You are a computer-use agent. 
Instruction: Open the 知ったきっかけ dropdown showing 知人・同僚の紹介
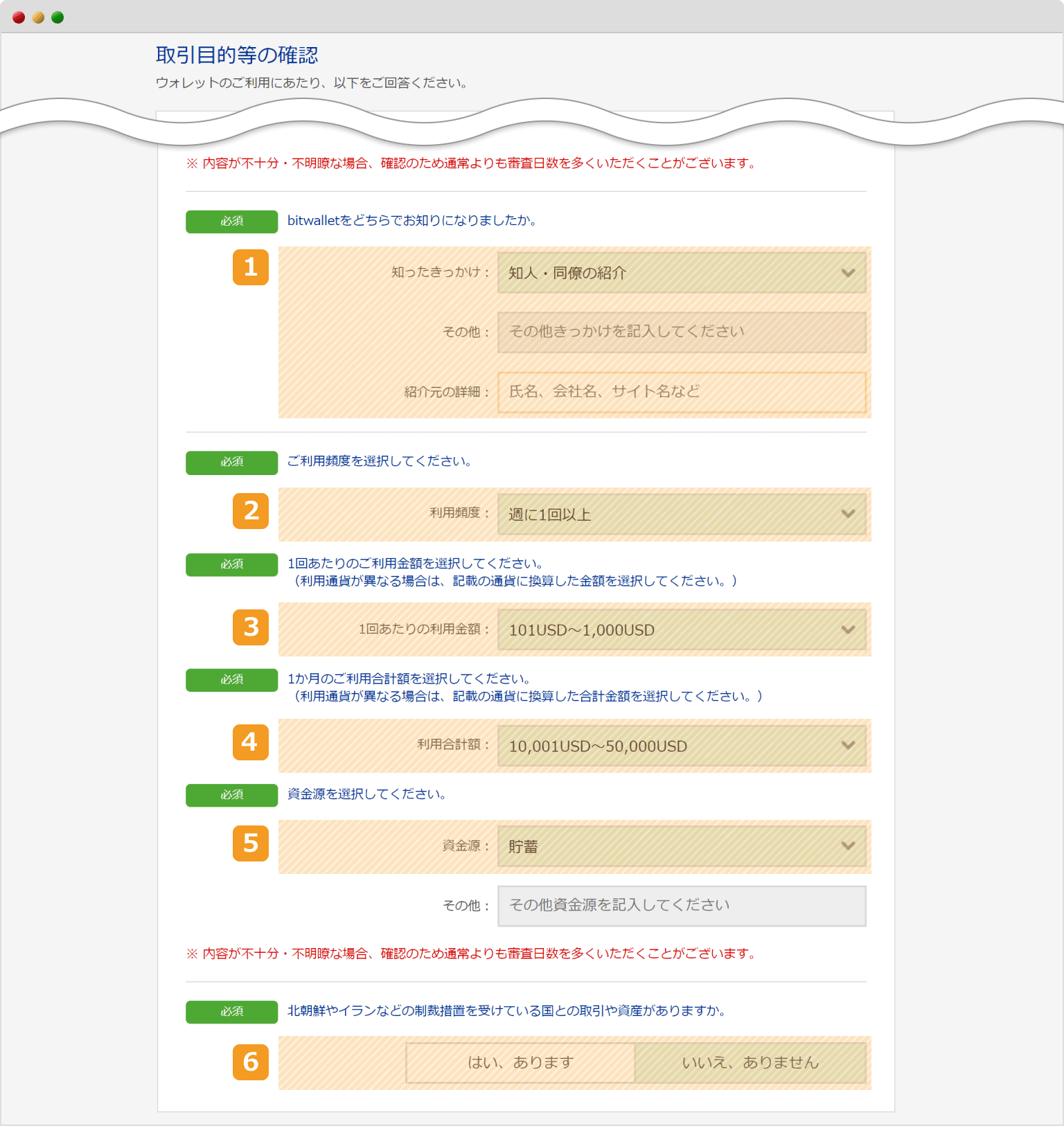(x=682, y=273)
